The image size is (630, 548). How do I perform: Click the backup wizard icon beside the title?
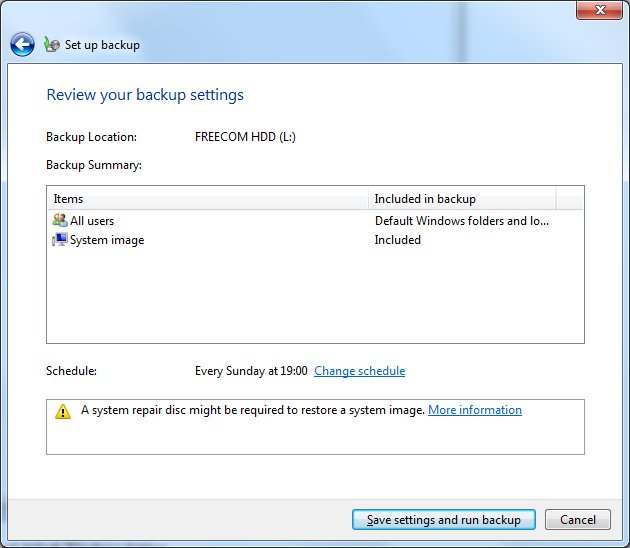coord(52,45)
